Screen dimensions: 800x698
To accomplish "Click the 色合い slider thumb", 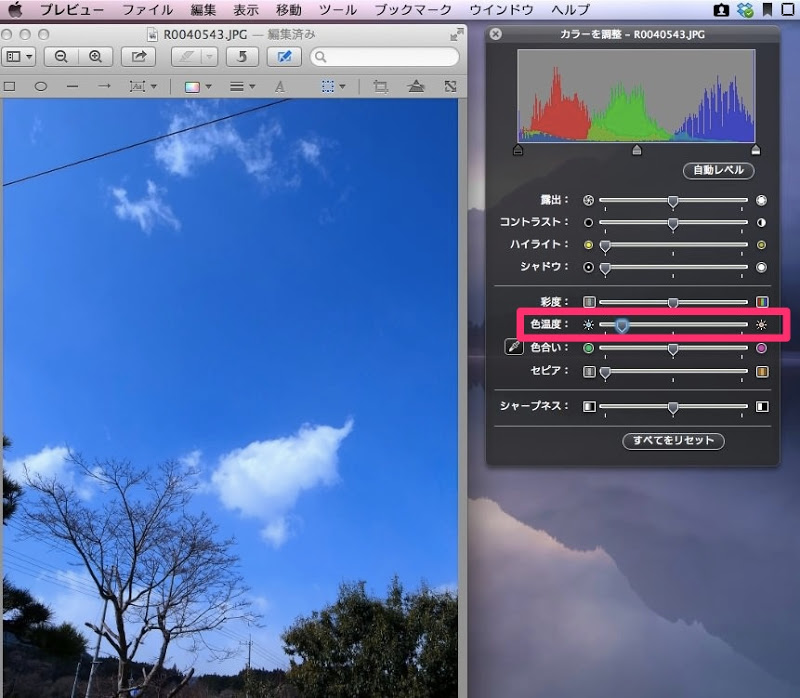I will [673, 349].
